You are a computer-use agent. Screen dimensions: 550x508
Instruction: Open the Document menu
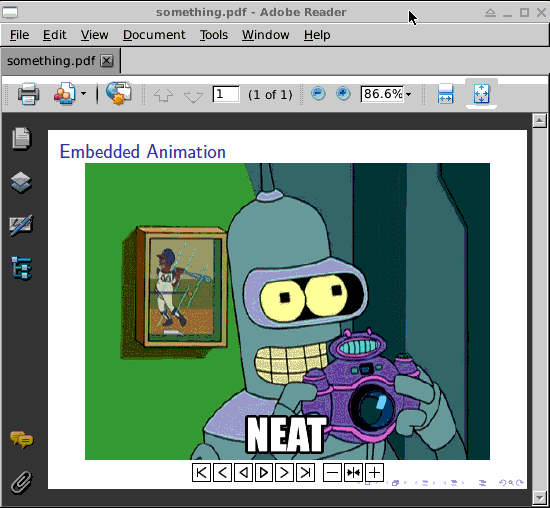(x=154, y=35)
